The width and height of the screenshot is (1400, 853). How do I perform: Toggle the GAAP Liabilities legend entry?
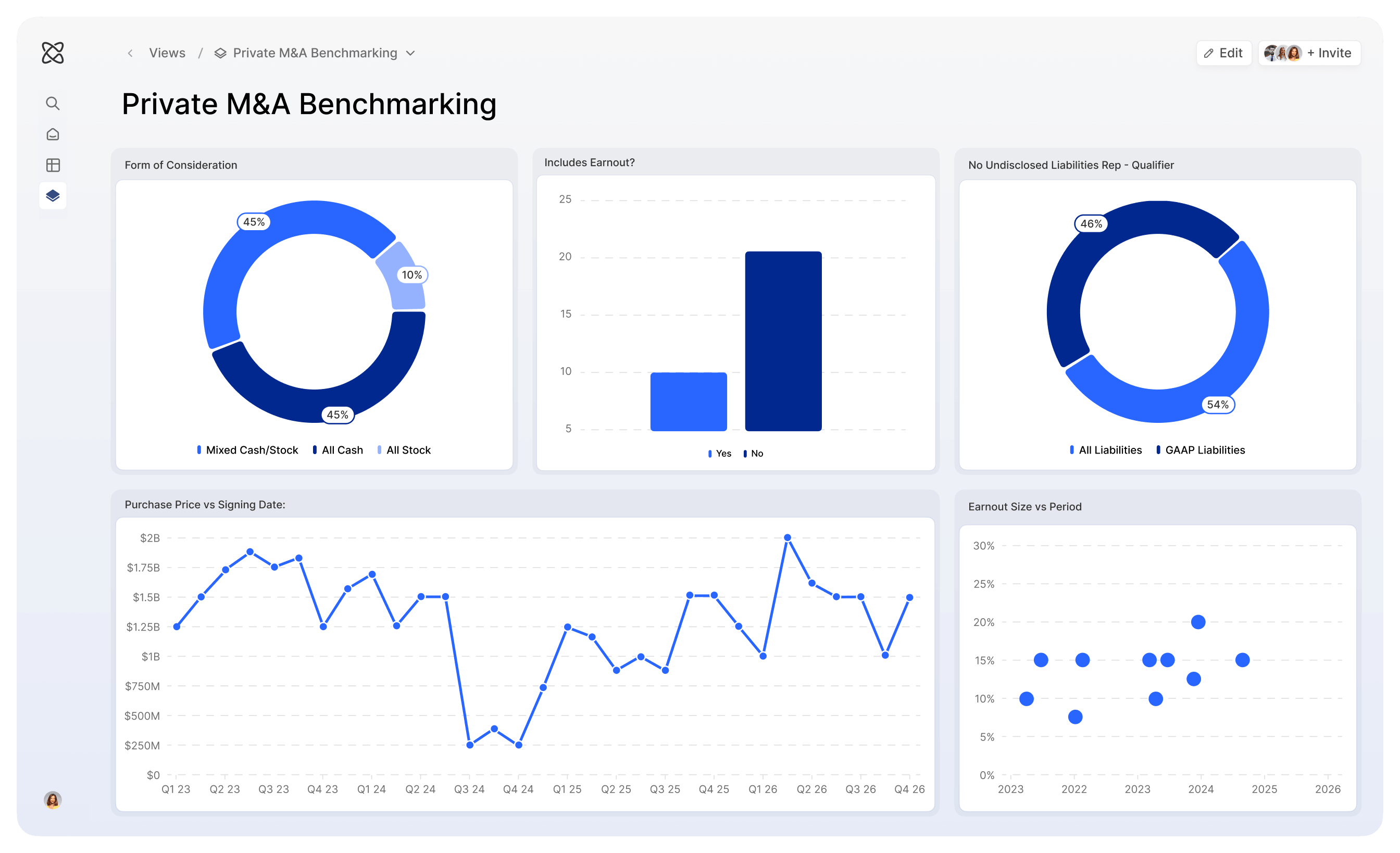(1201, 450)
